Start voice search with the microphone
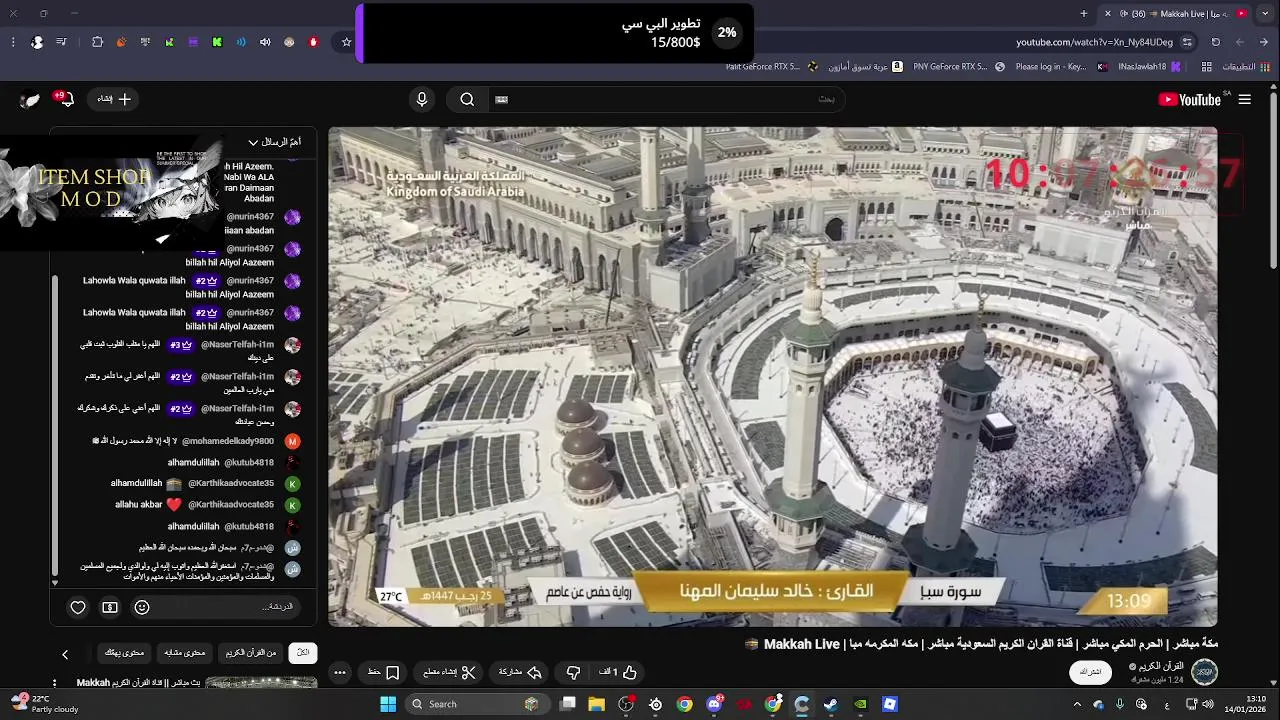 coord(422,99)
